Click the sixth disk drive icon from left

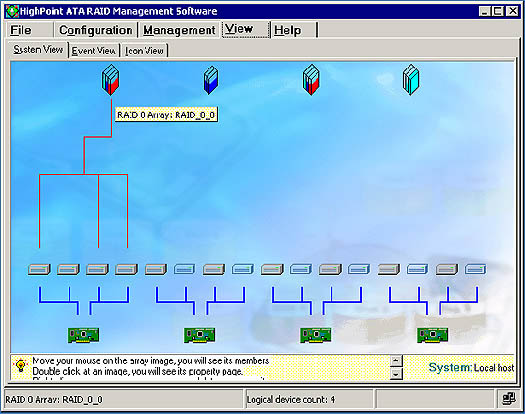click(x=185, y=269)
